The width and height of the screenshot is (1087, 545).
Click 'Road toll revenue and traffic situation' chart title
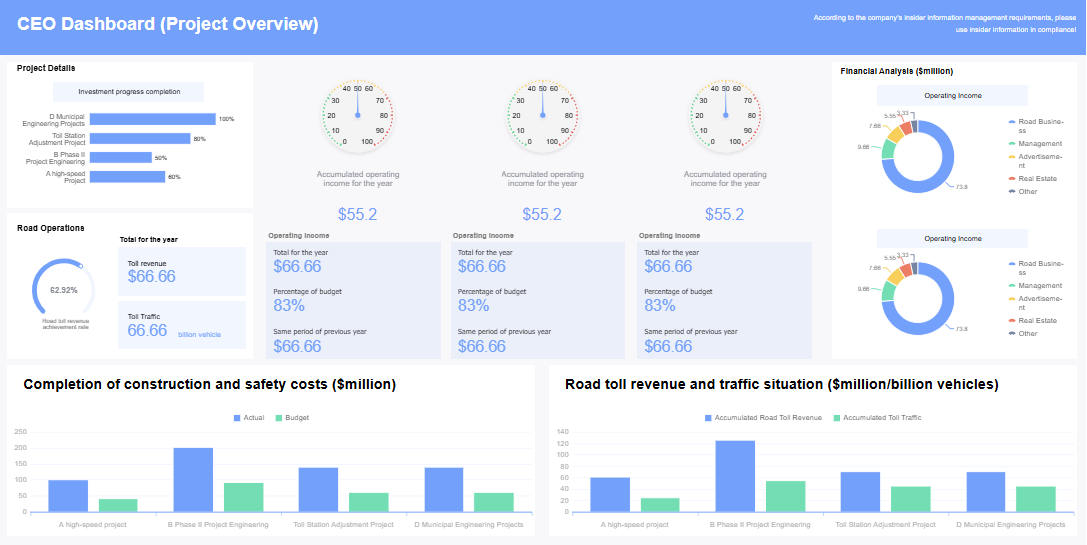pos(782,385)
